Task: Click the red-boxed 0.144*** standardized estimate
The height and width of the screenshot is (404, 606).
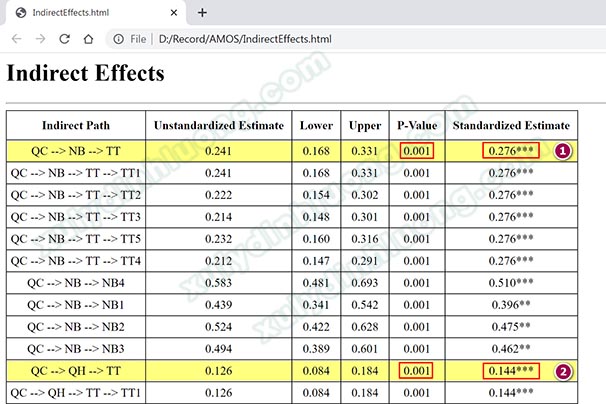Action: click(512, 371)
